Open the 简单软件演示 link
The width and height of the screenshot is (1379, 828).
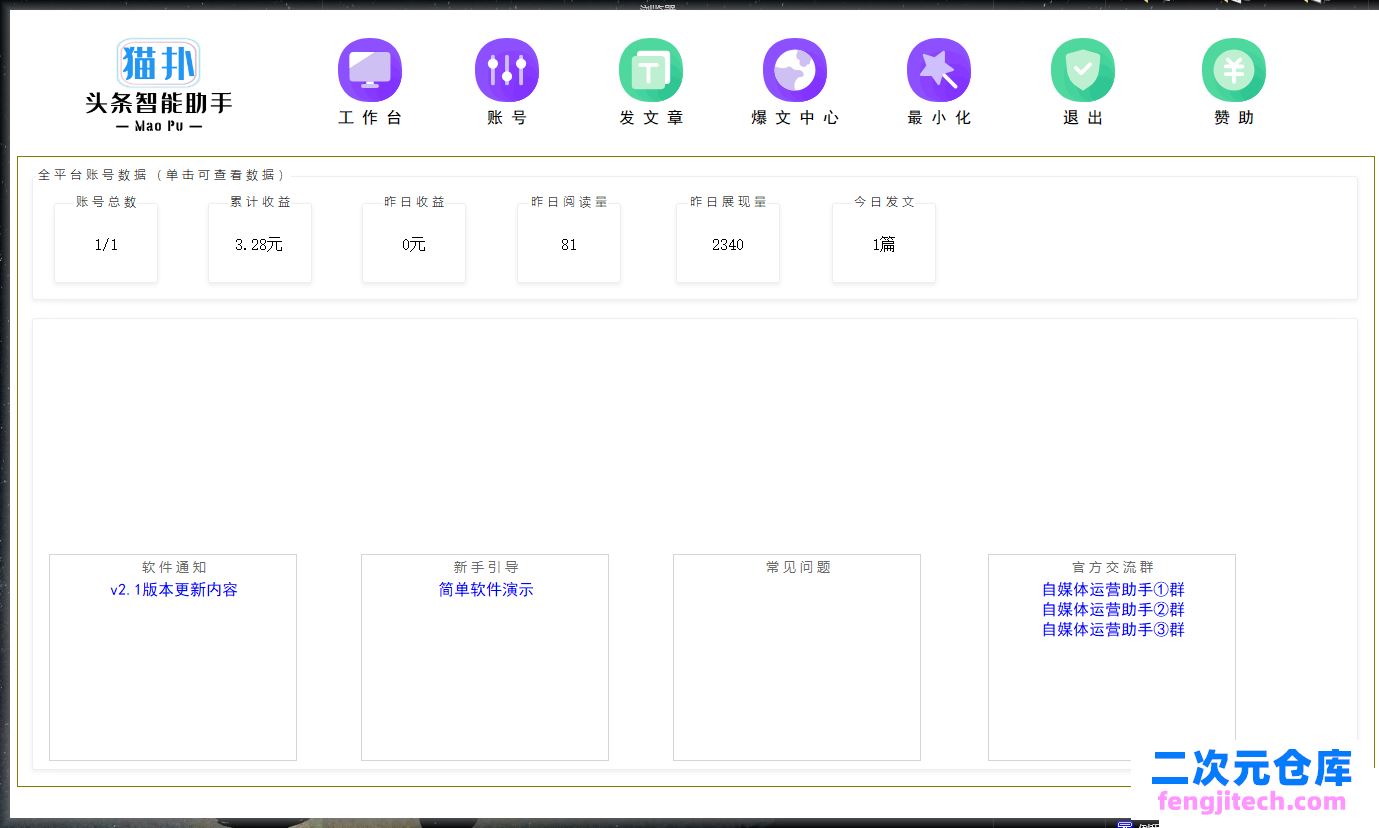click(486, 590)
